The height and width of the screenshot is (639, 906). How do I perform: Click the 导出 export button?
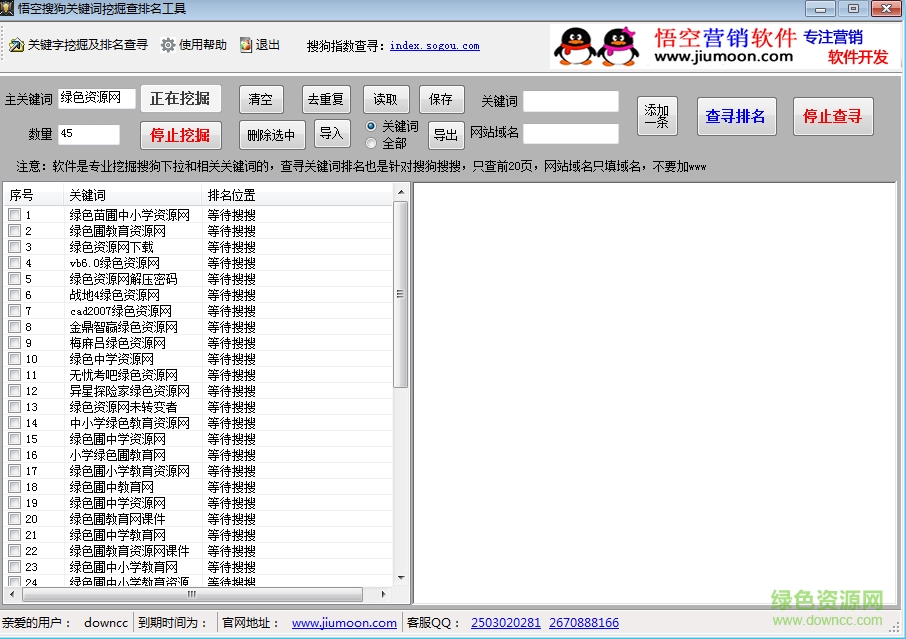point(445,133)
